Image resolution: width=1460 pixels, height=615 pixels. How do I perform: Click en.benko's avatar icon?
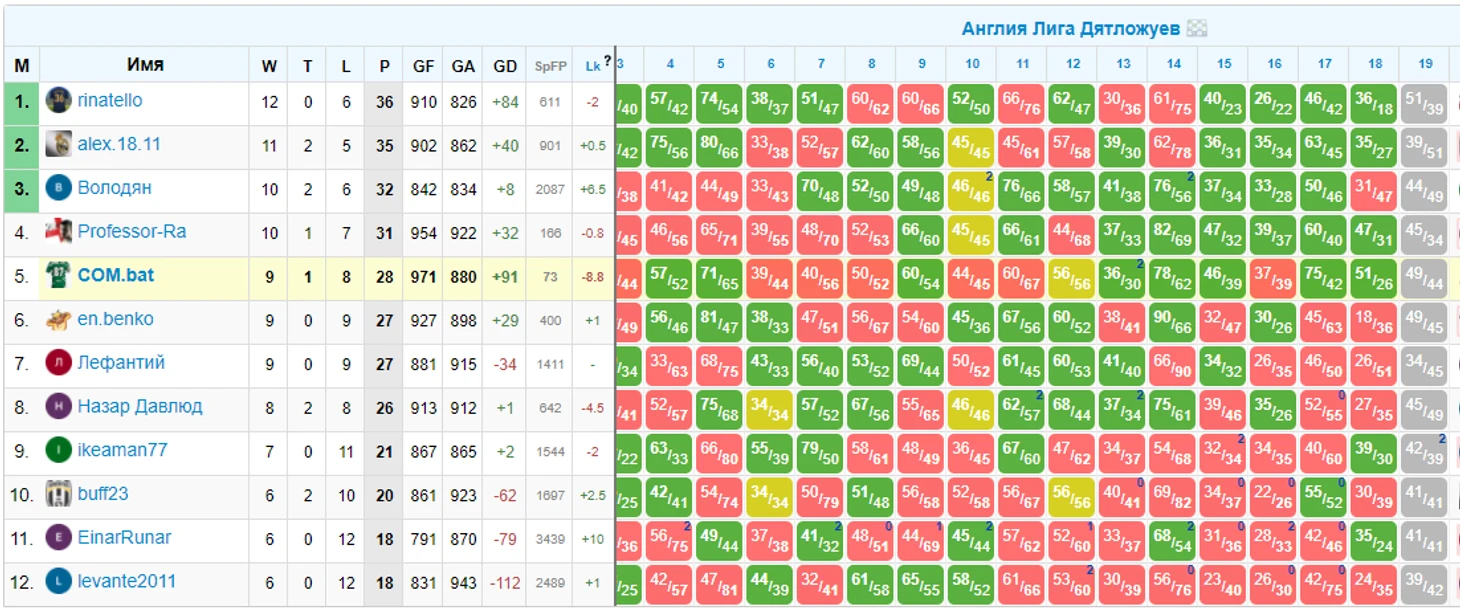click(x=58, y=320)
